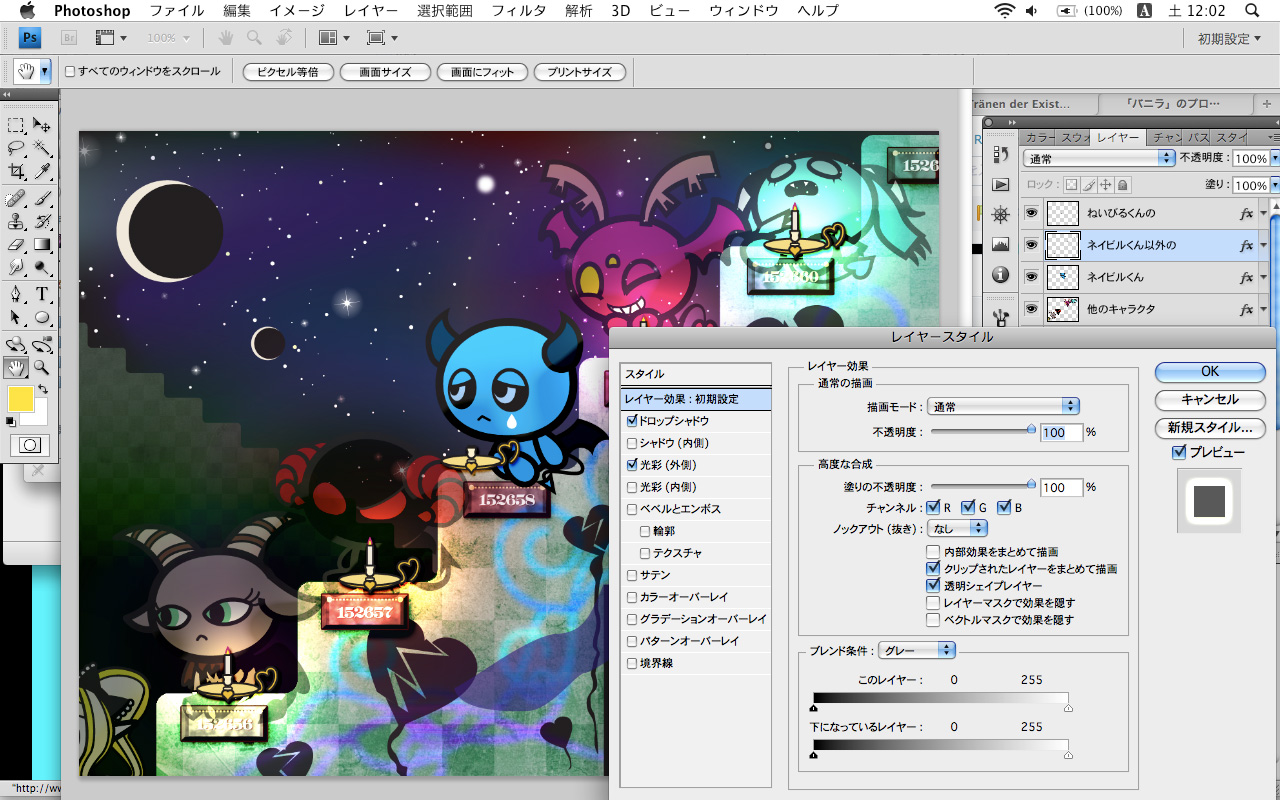This screenshot has width=1280, height=800.
Task: Switch to the チャンネル panel tab
Action: 1166,138
